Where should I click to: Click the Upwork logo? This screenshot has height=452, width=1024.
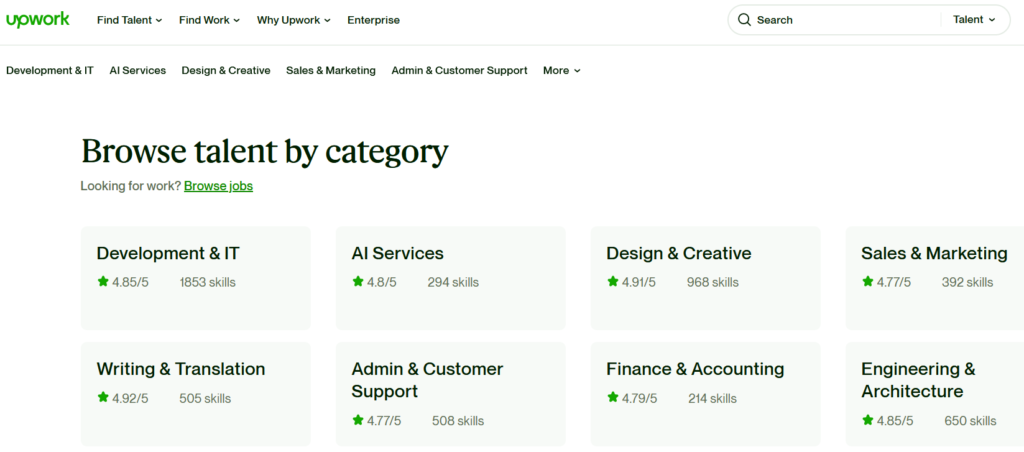tap(38, 20)
